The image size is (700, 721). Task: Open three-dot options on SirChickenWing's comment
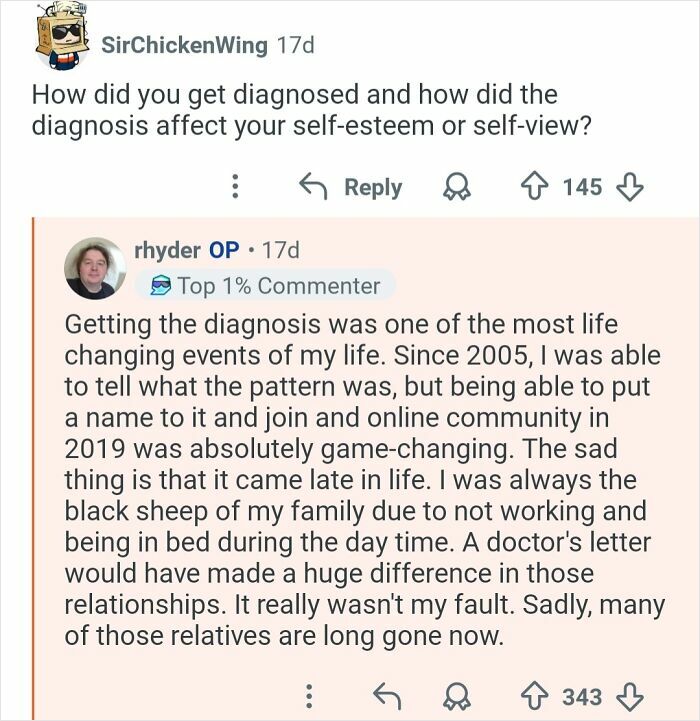click(235, 187)
